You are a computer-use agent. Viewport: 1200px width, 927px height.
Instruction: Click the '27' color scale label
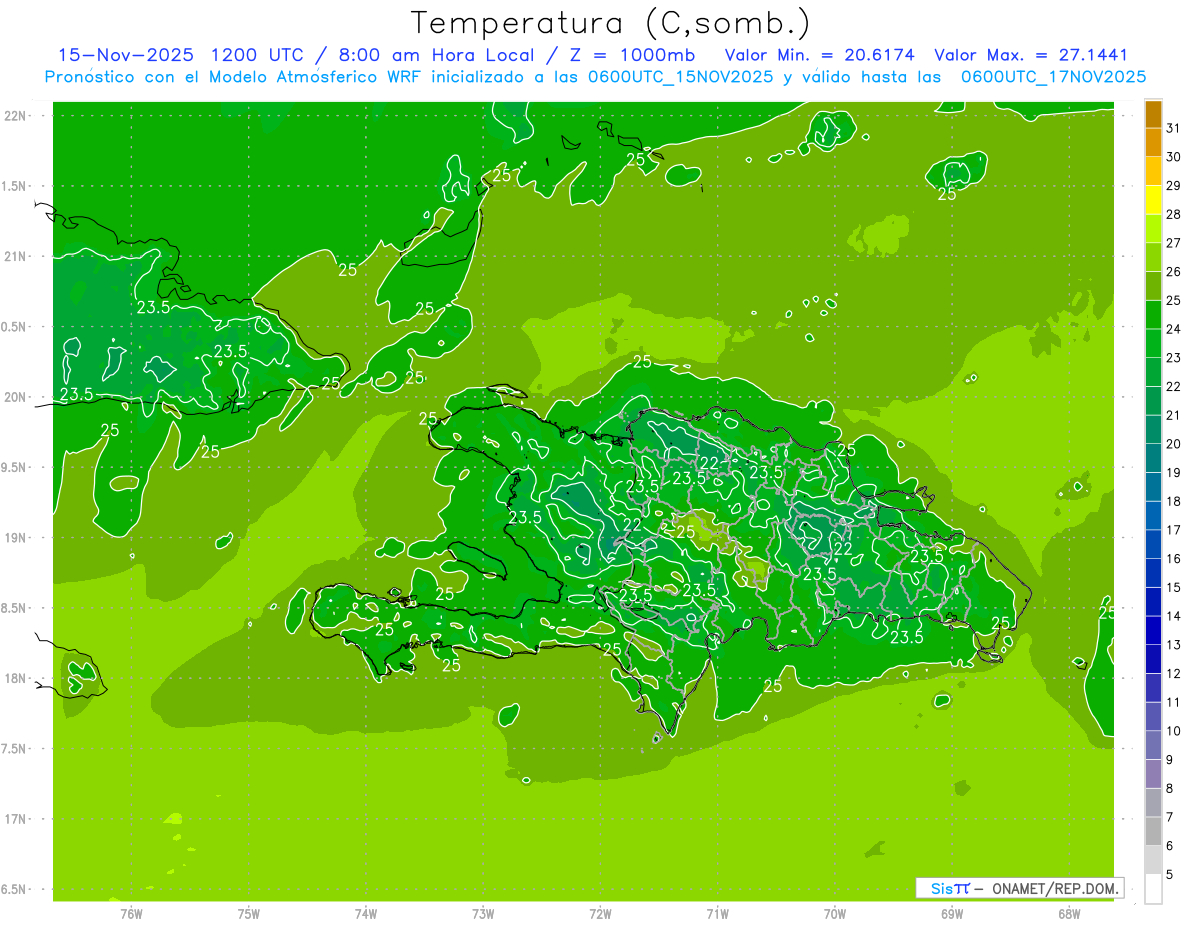(x=1174, y=243)
